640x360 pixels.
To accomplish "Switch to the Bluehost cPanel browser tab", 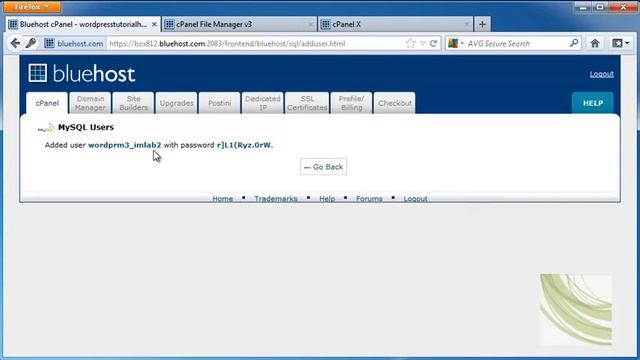I will 83,24.
